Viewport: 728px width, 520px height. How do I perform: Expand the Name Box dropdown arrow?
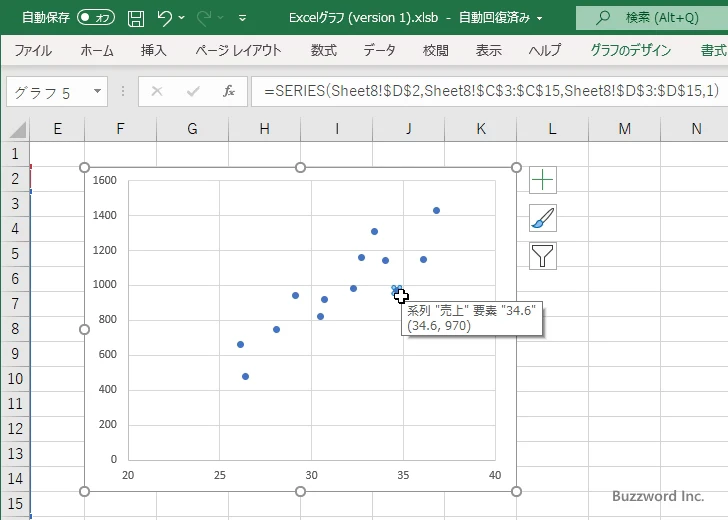pyautogui.click(x=98, y=91)
